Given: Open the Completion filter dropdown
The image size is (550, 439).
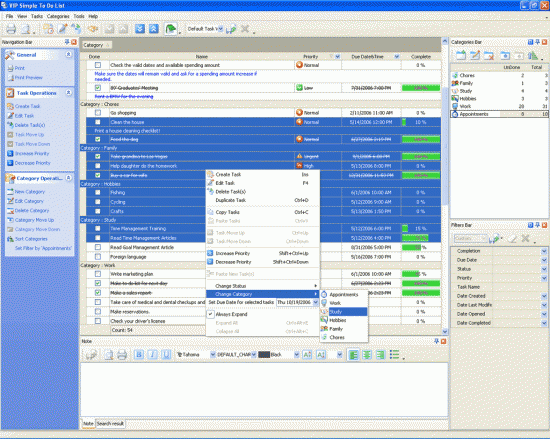Looking at the screenshot, I should point(544,251).
